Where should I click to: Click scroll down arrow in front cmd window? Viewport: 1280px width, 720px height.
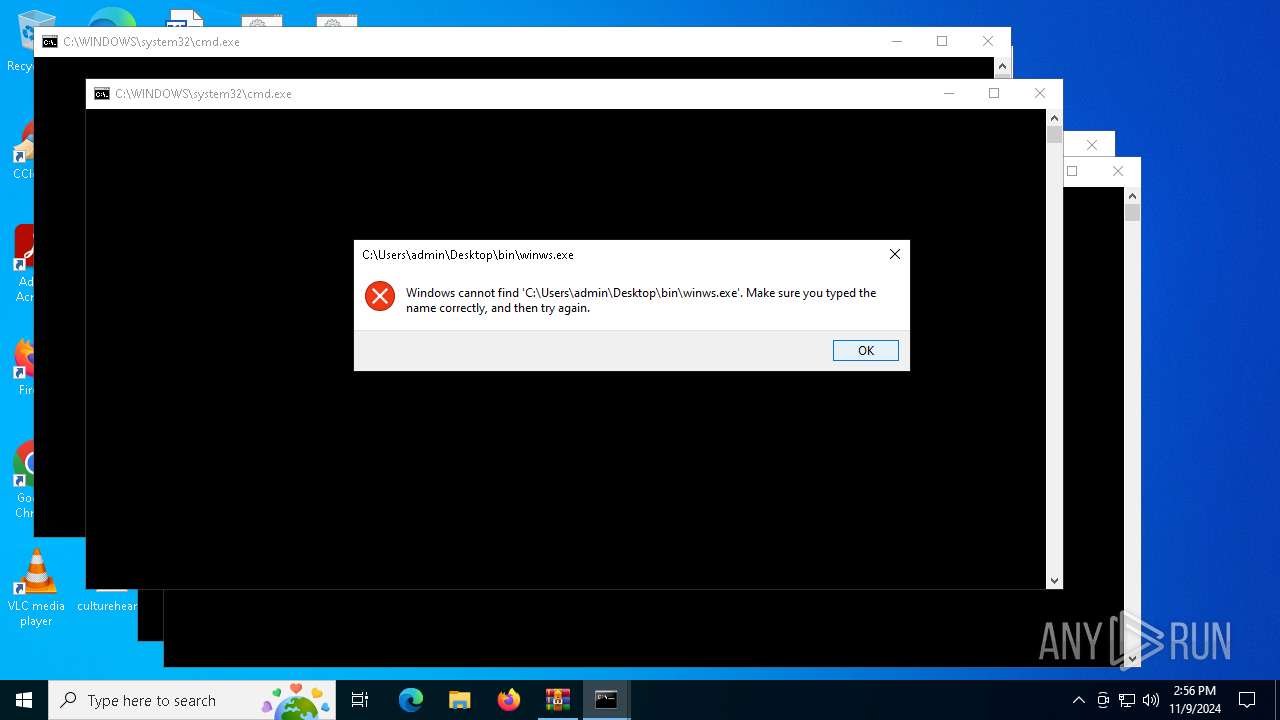coord(1054,580)
